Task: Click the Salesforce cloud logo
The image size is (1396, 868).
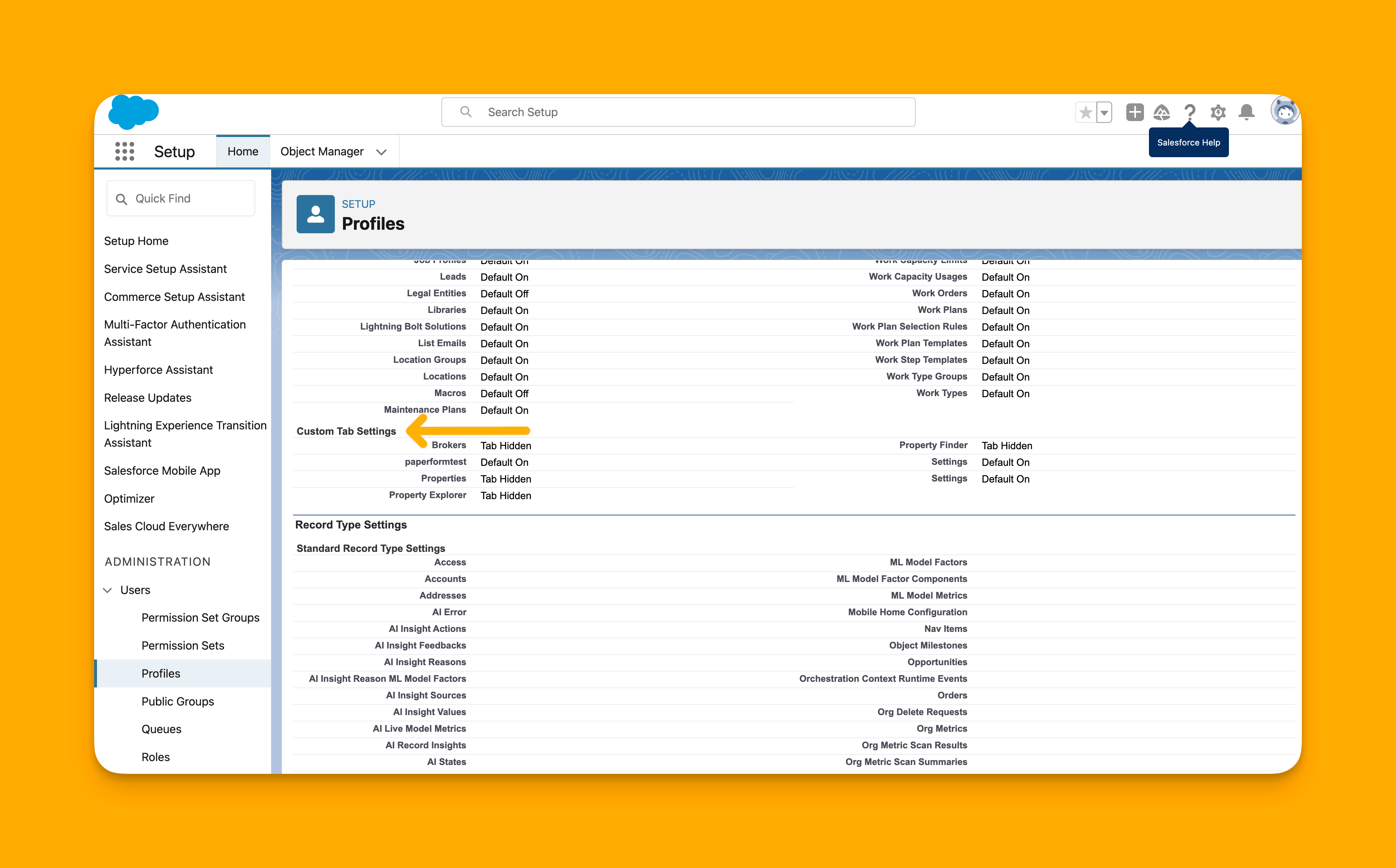Action: (x=133, y=112)
